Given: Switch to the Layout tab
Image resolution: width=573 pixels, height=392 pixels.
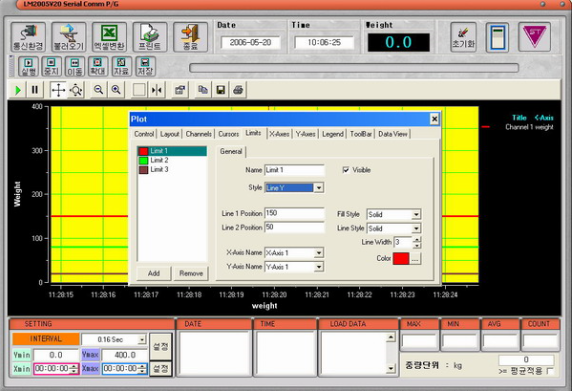Looking at the screenshot, I should click(170, 134).
